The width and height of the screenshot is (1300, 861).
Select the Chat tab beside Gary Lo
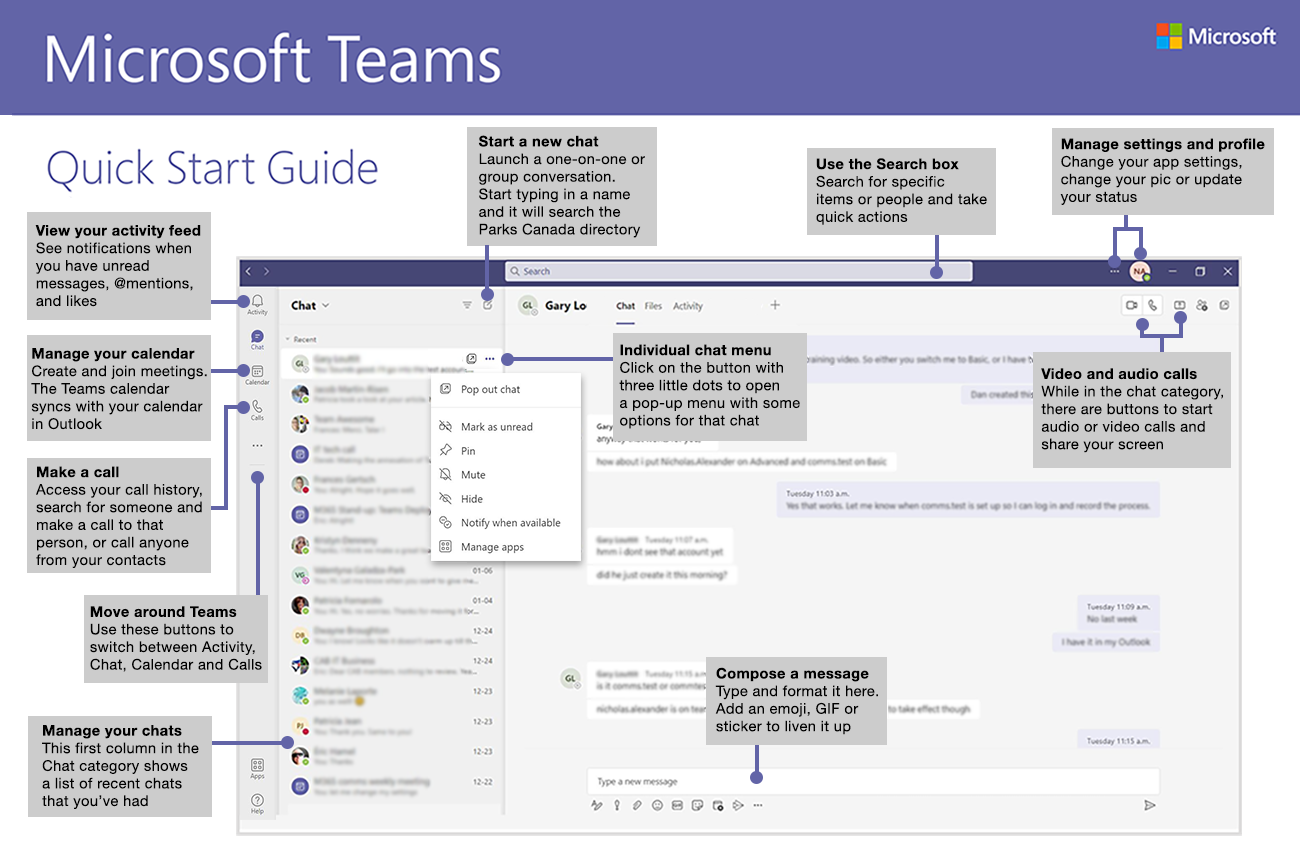pyautogui.click(x=626, y=306)
